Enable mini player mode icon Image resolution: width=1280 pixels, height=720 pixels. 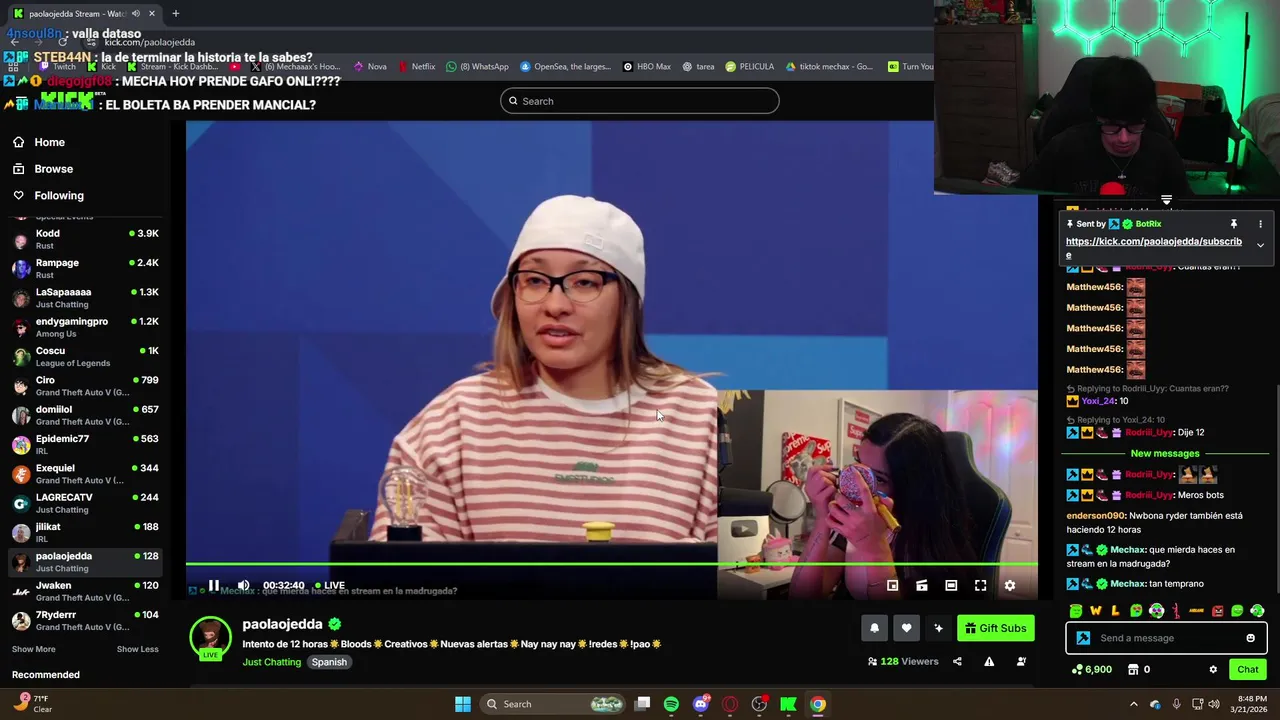tap(892, 586)
